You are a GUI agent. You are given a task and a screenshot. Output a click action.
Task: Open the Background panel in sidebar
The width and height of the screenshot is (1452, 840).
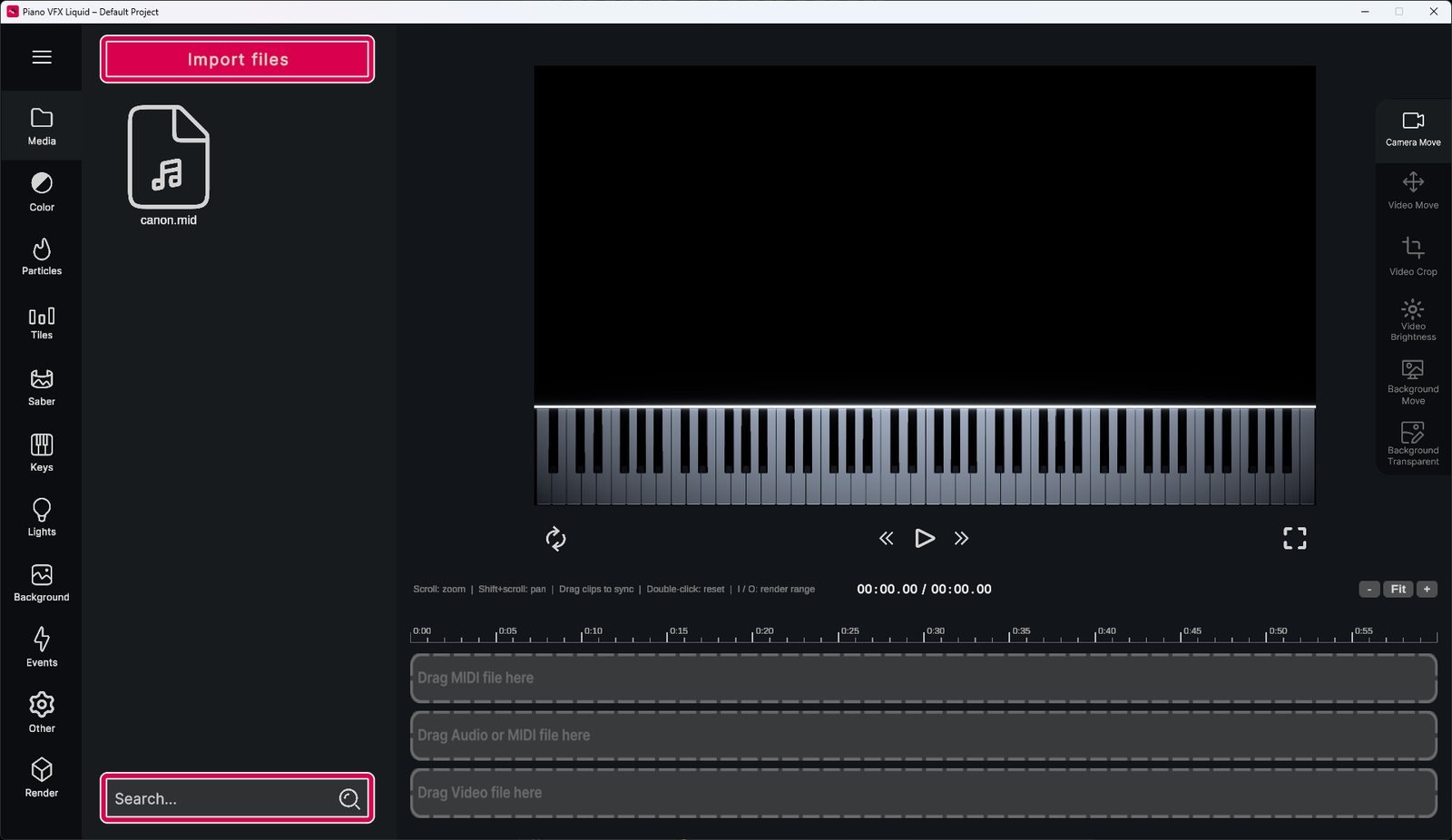(x=42, y=583)
